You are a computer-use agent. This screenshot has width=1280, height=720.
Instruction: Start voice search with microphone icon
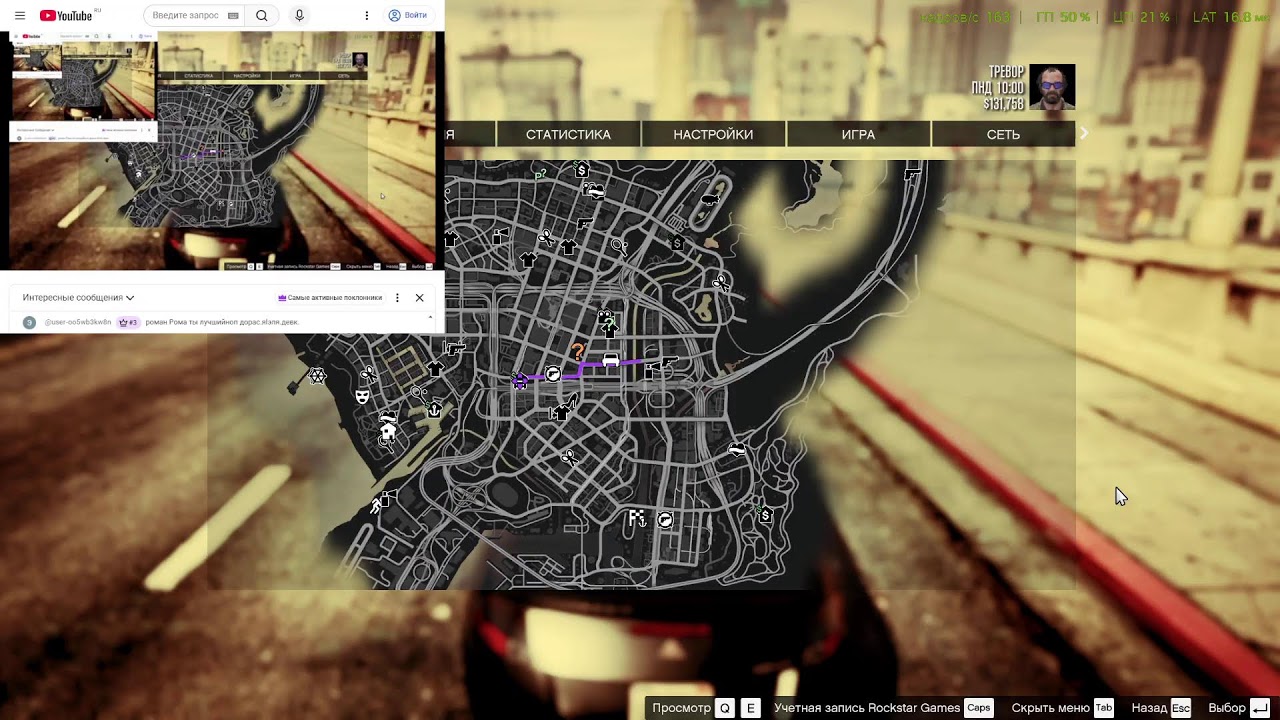(299, 16)
